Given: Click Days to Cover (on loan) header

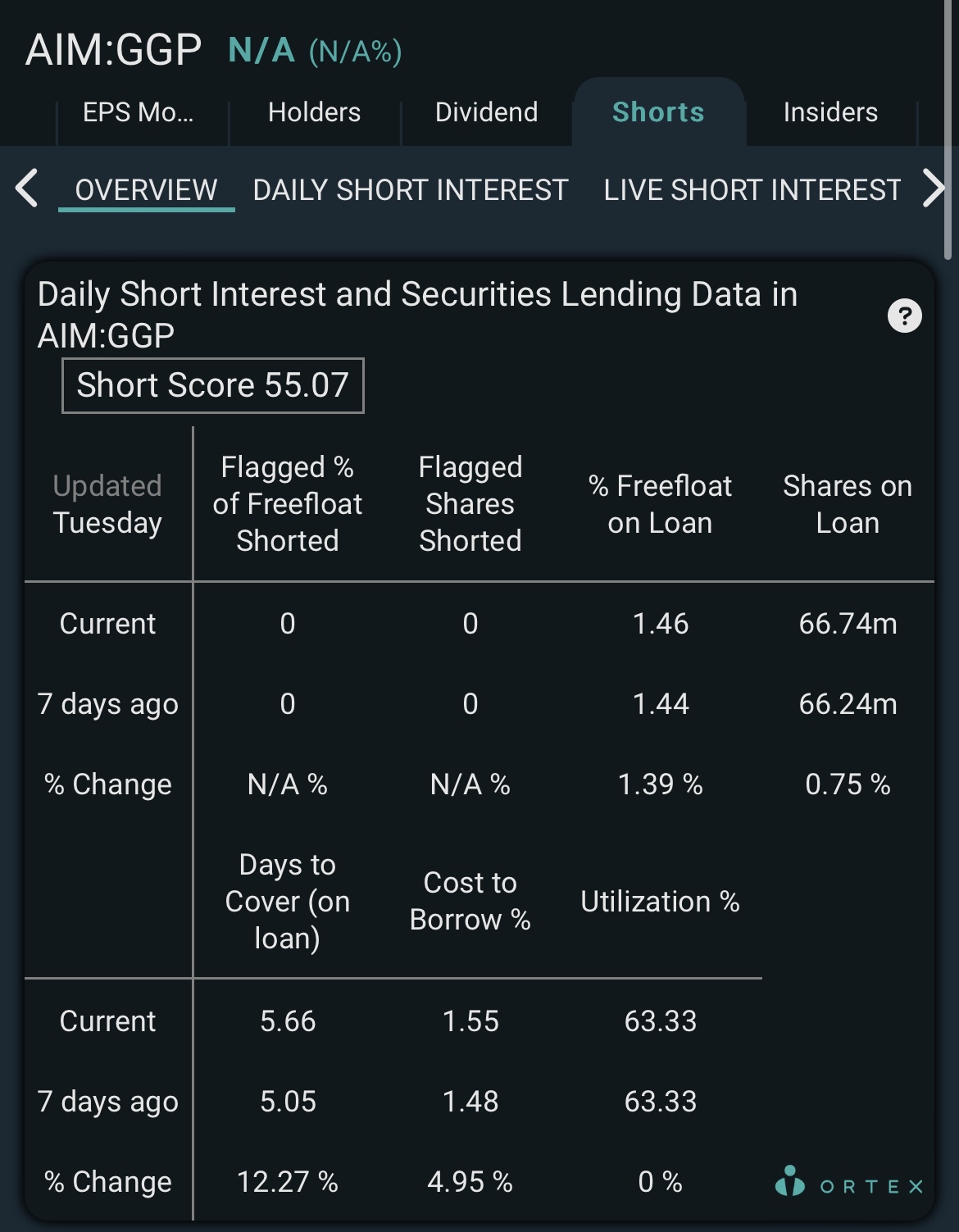Looking at the screenshot, I should point(288,901).
